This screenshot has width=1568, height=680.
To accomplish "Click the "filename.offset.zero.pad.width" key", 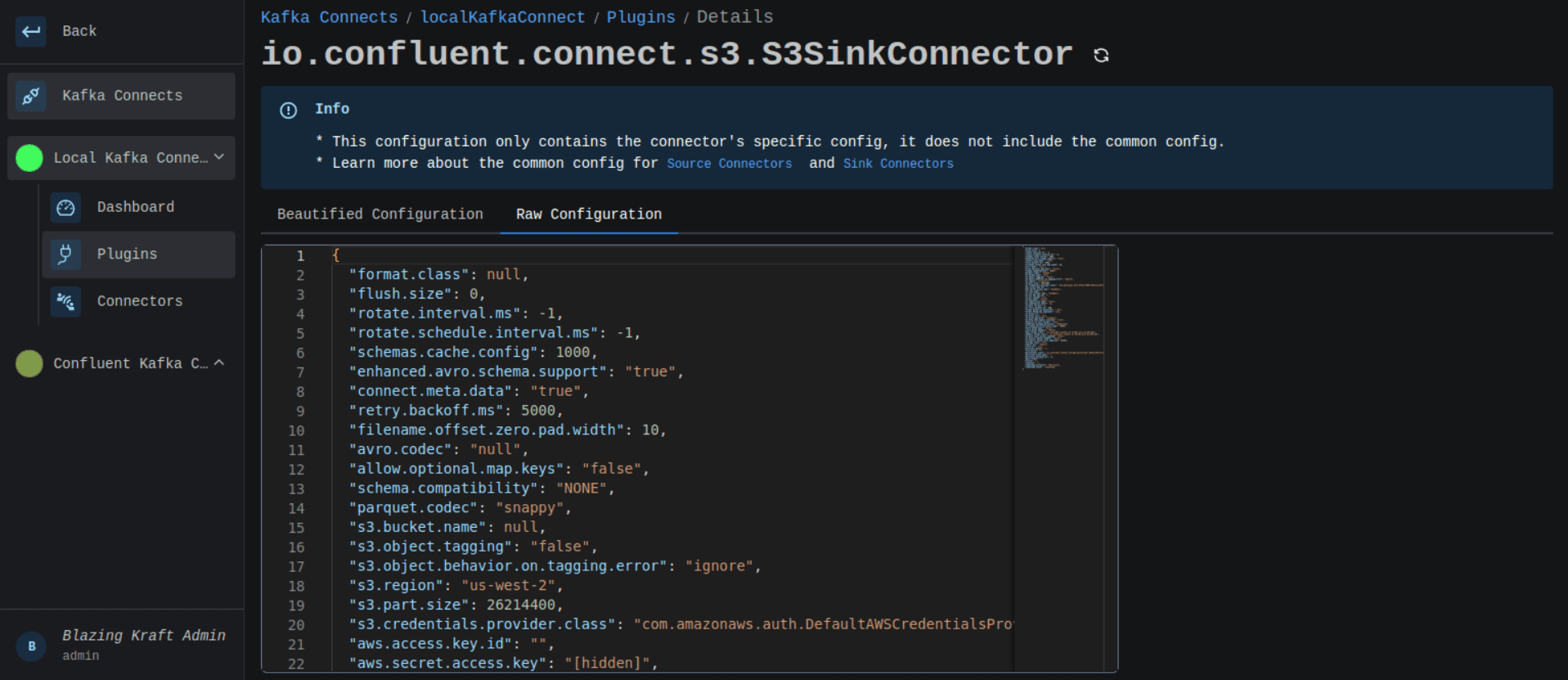I will pos(487,430).
